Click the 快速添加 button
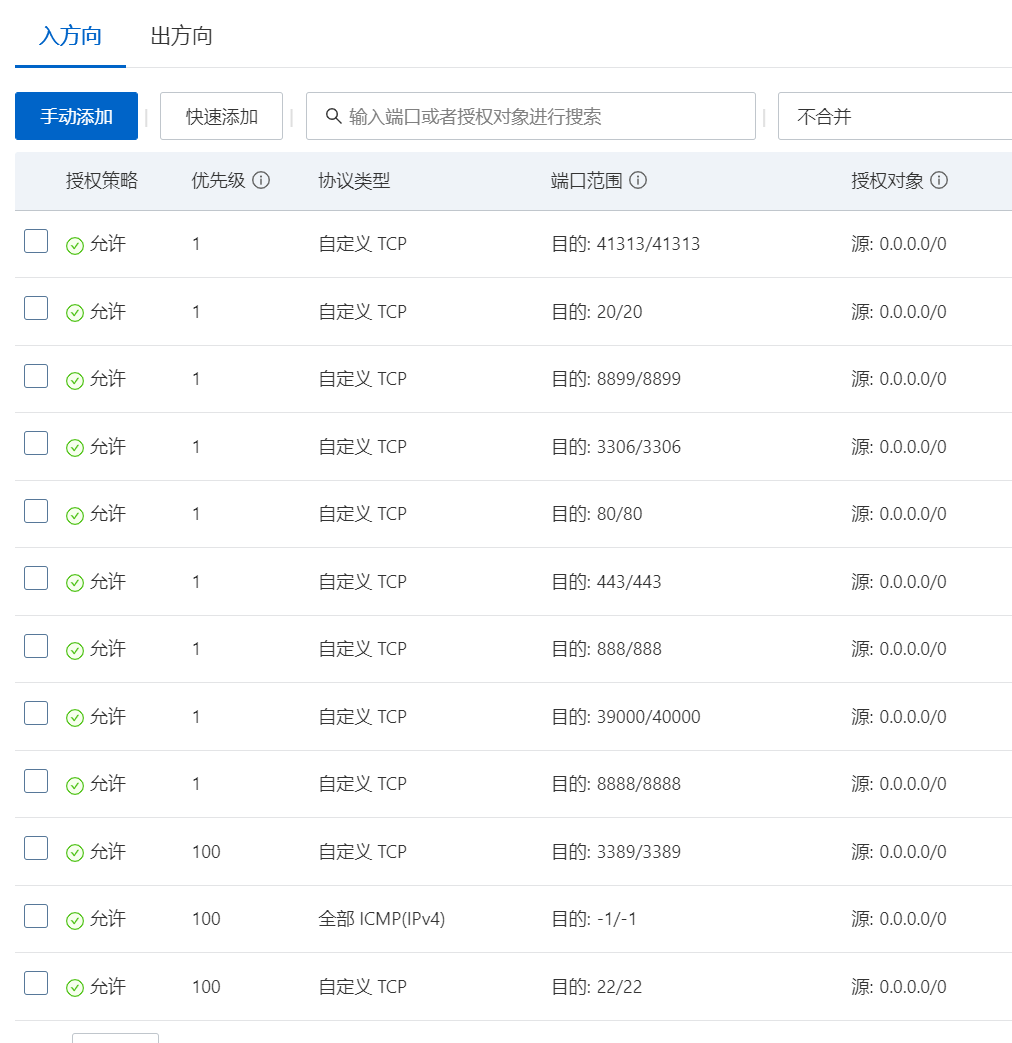The image size is (1012, 1043). click(x=221, y=116)
